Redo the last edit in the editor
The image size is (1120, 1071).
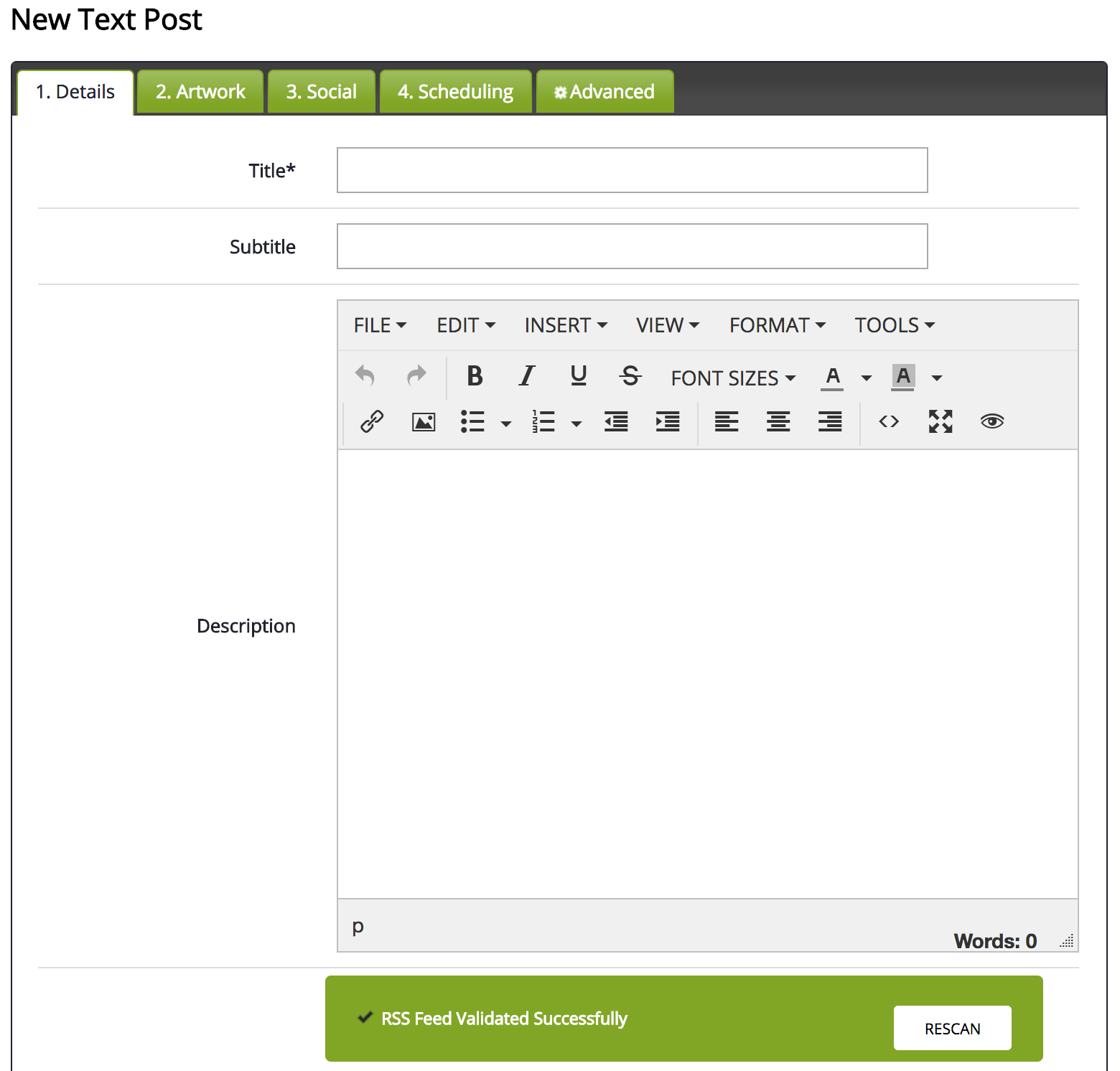click(416, 375)
